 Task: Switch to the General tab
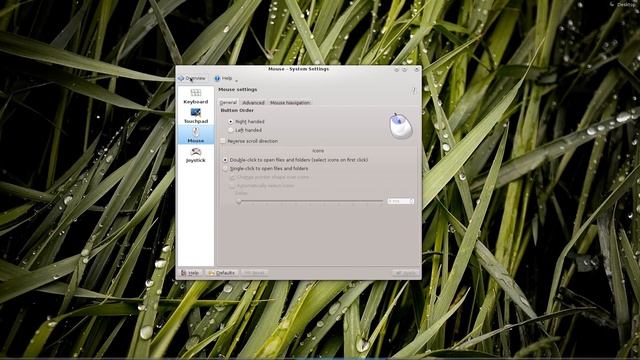[x=228, y=102]
